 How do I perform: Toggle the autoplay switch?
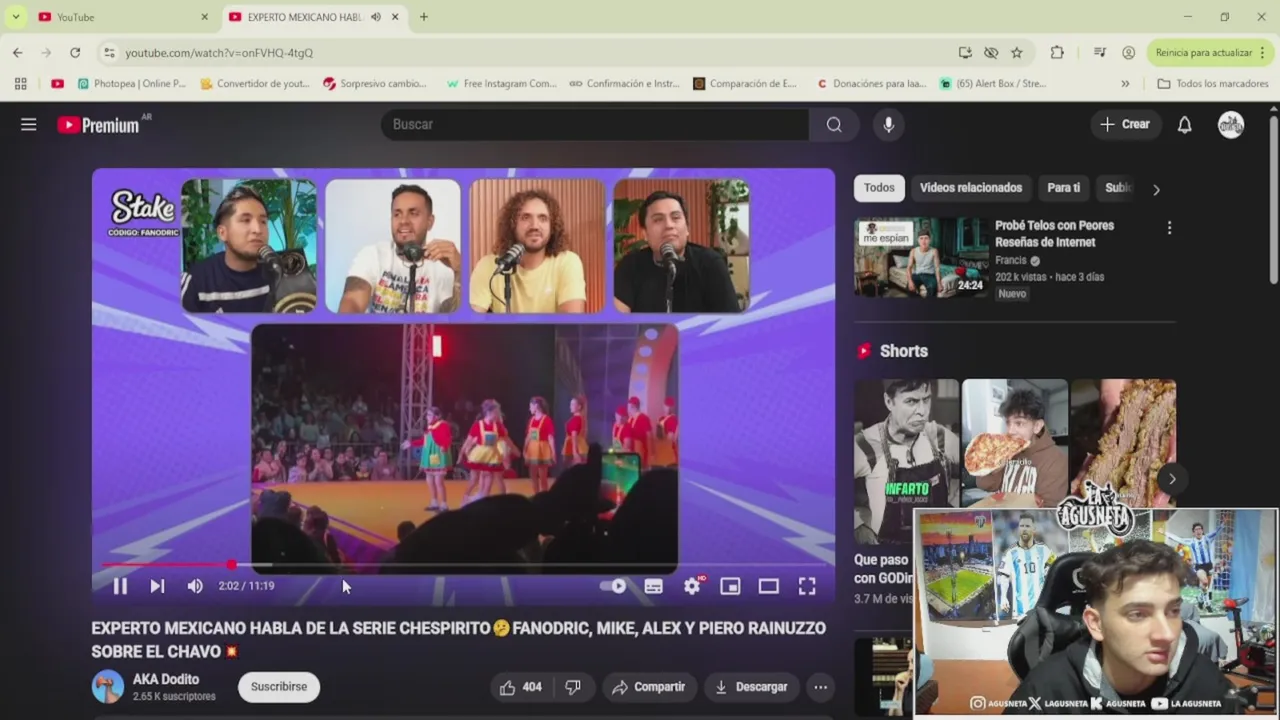pos(613,586)
